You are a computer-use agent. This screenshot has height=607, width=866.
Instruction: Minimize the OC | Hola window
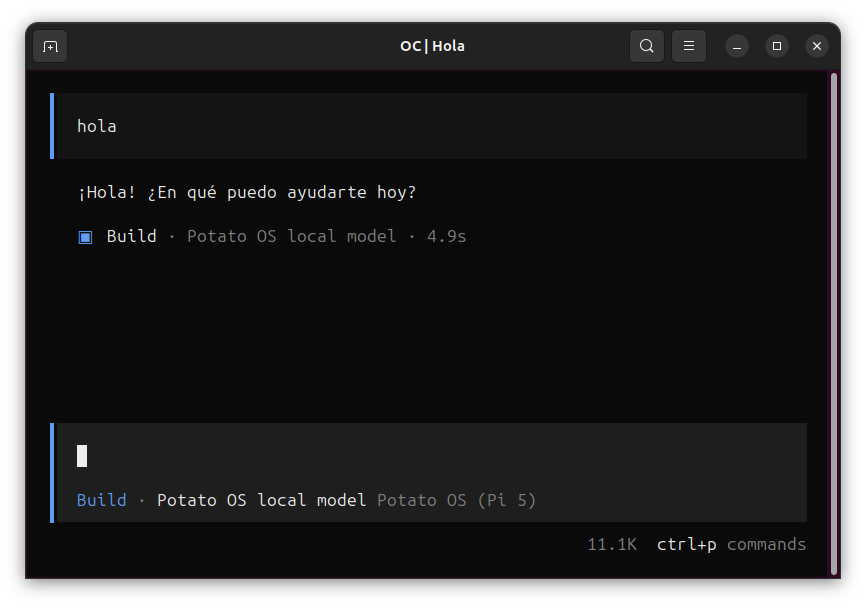pos(737,46)
